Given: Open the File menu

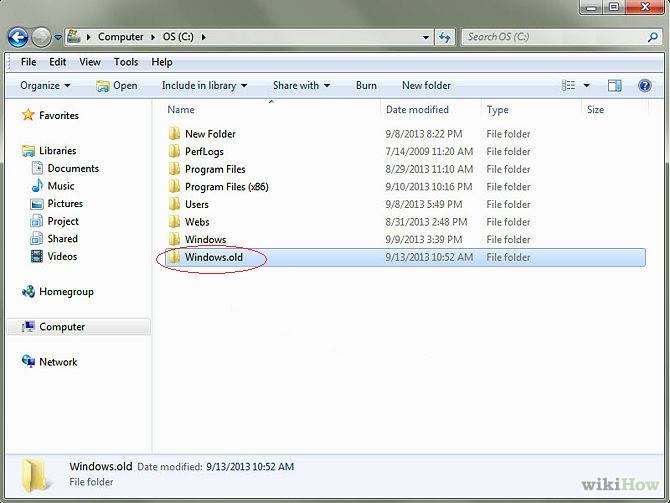Looking at the screenshot, I should tap(28, 62).
